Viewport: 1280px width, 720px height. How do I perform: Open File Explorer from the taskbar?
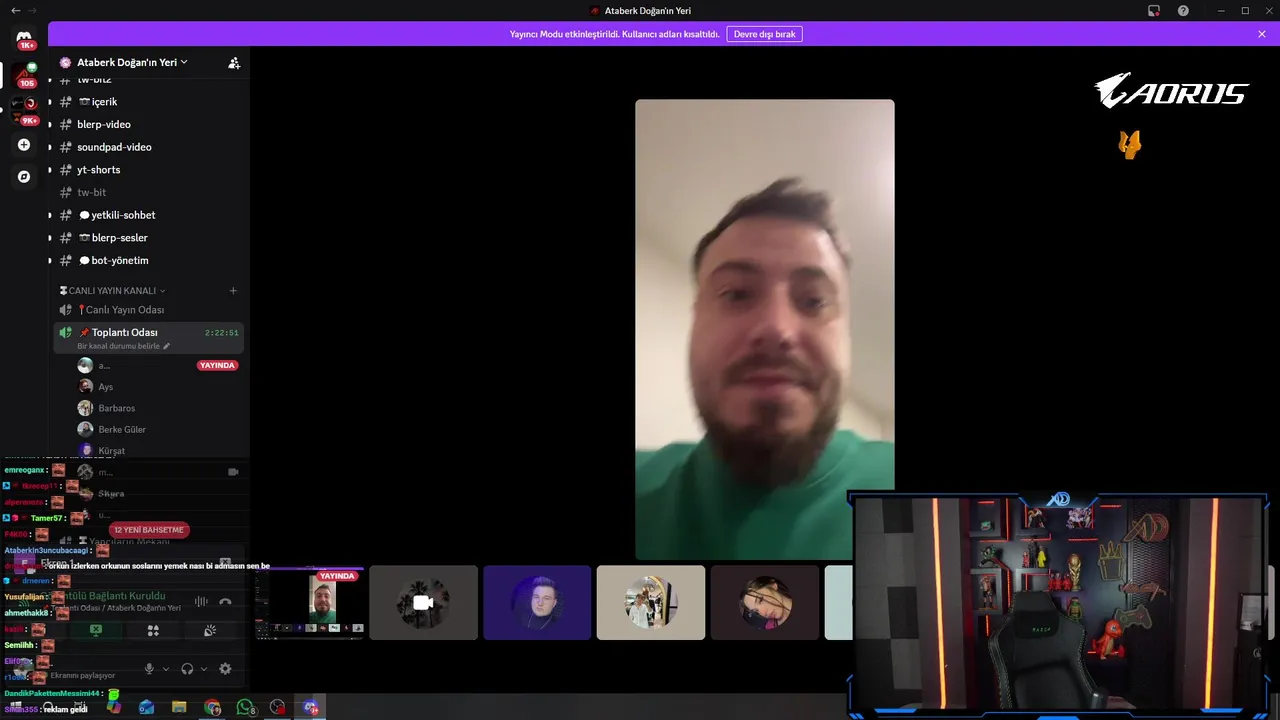[x=179, y=707]
